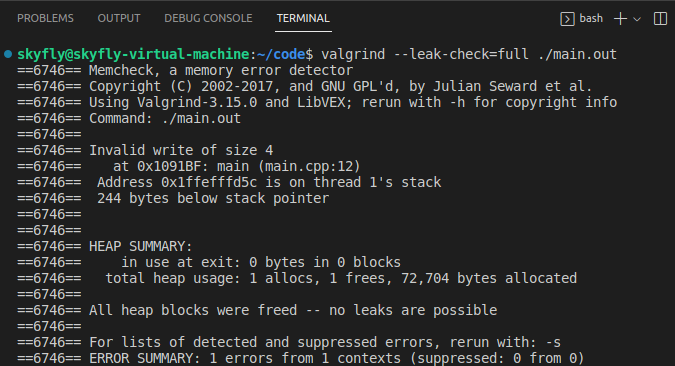Switch to the PROBLEMS tab

[45, 18]
